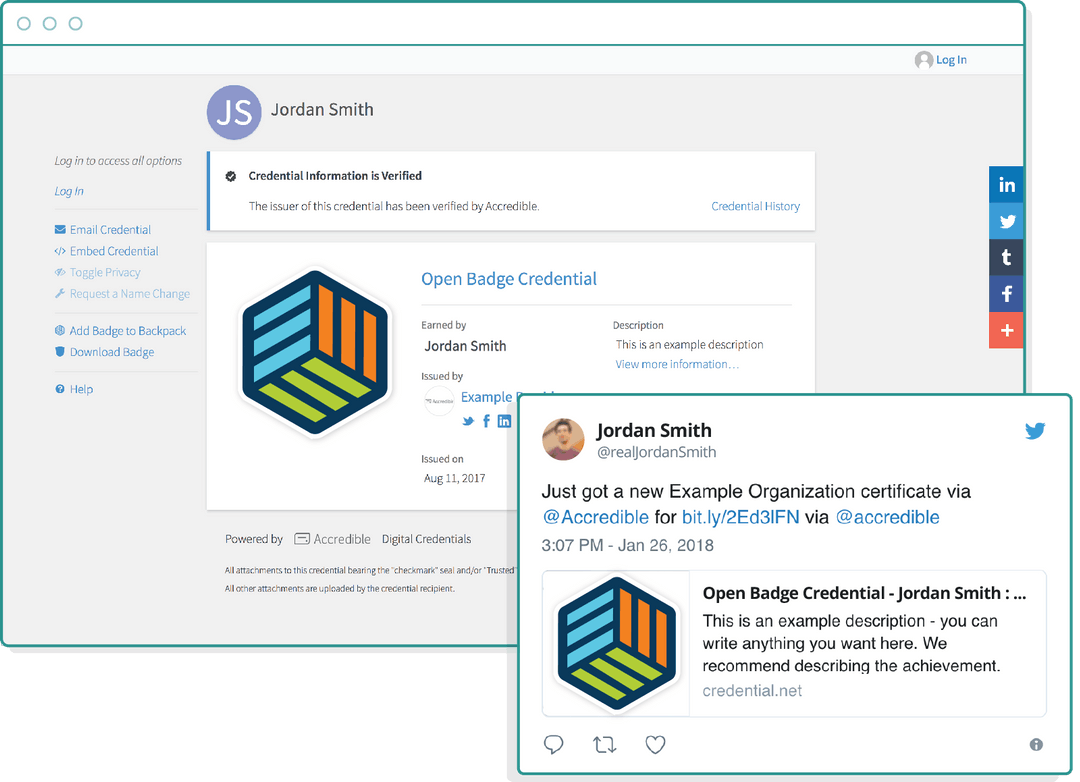This screenshot has height=782, width=1080.
Task: Click Add Badge to Backpack
Action: pyautogui.click(x=127, y=331)
